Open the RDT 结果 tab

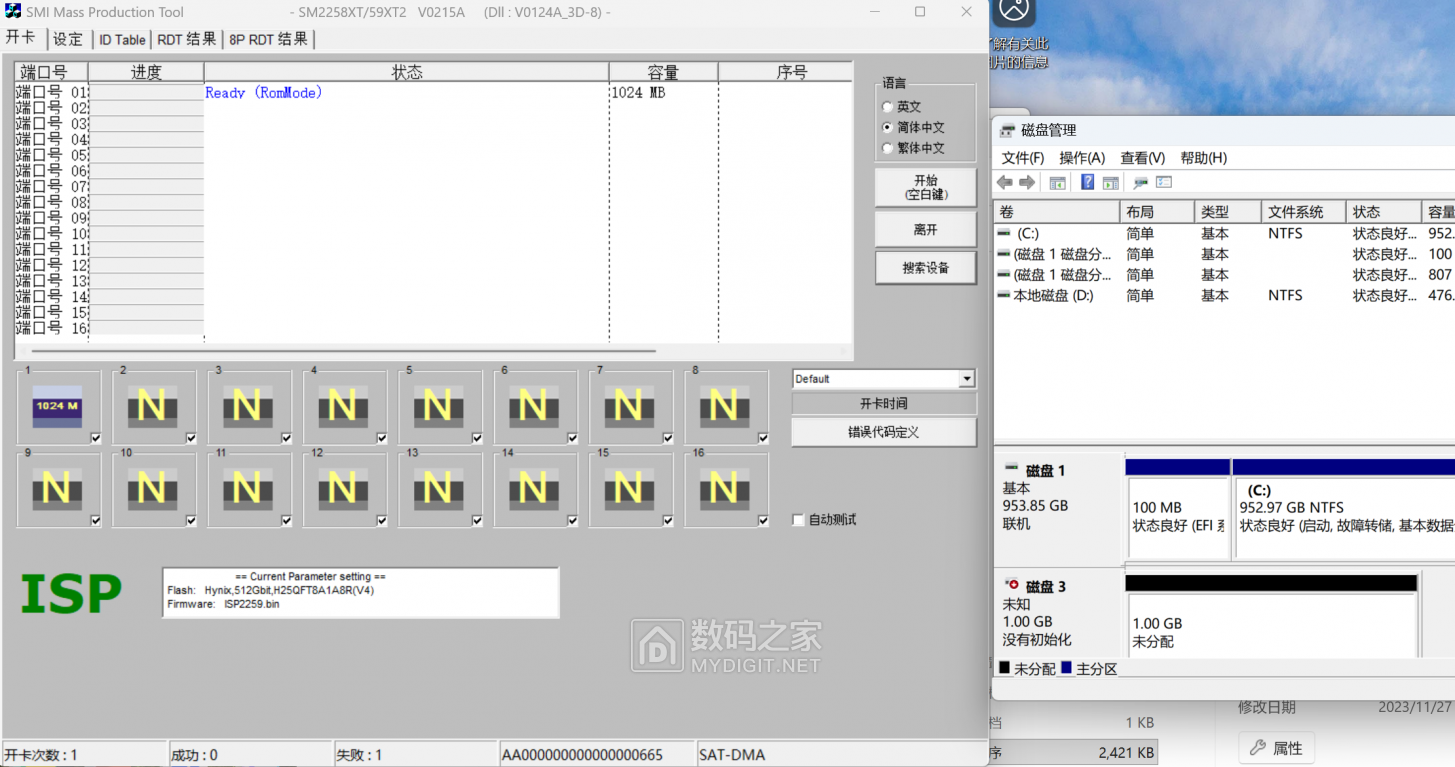pos(186,39)
